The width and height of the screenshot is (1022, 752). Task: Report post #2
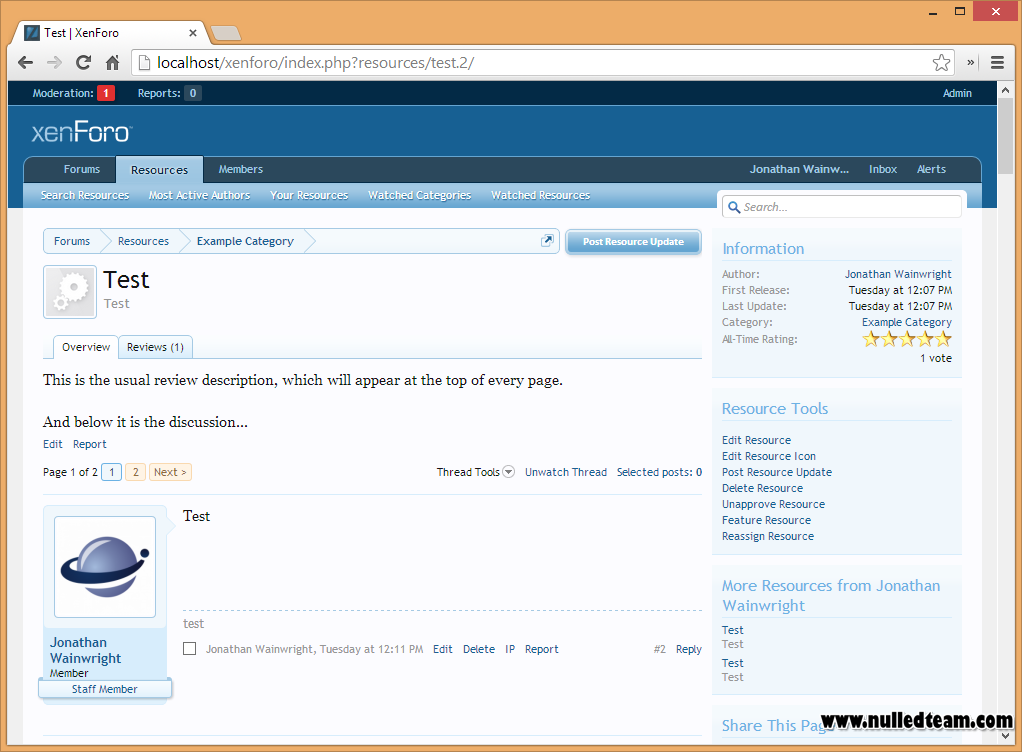(542, 649)
